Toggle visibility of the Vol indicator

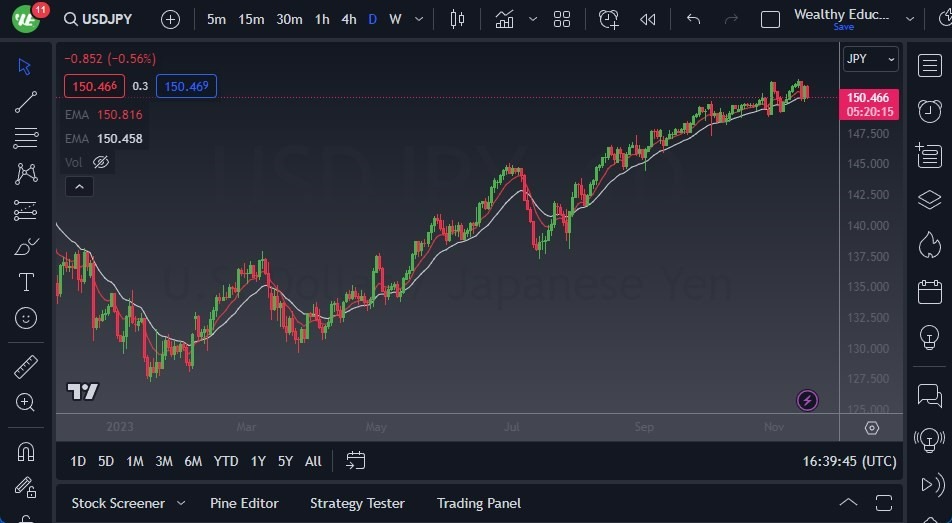tap(101, 162)
